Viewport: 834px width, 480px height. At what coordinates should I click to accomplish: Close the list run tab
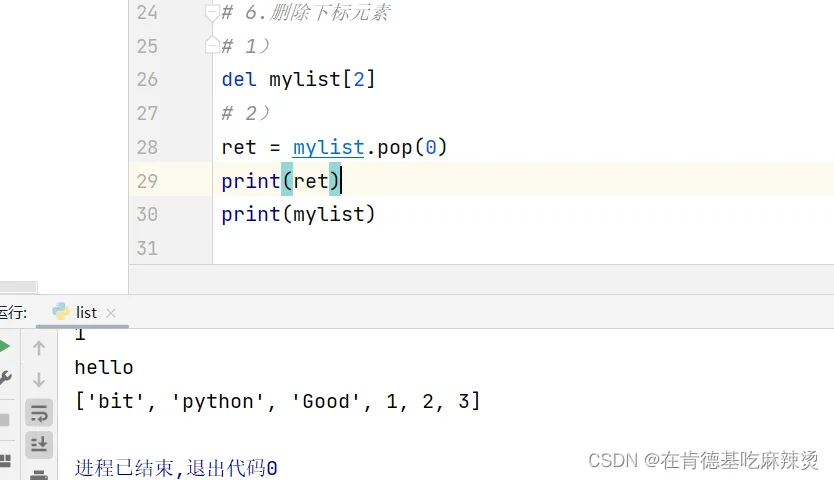point(111,313)
